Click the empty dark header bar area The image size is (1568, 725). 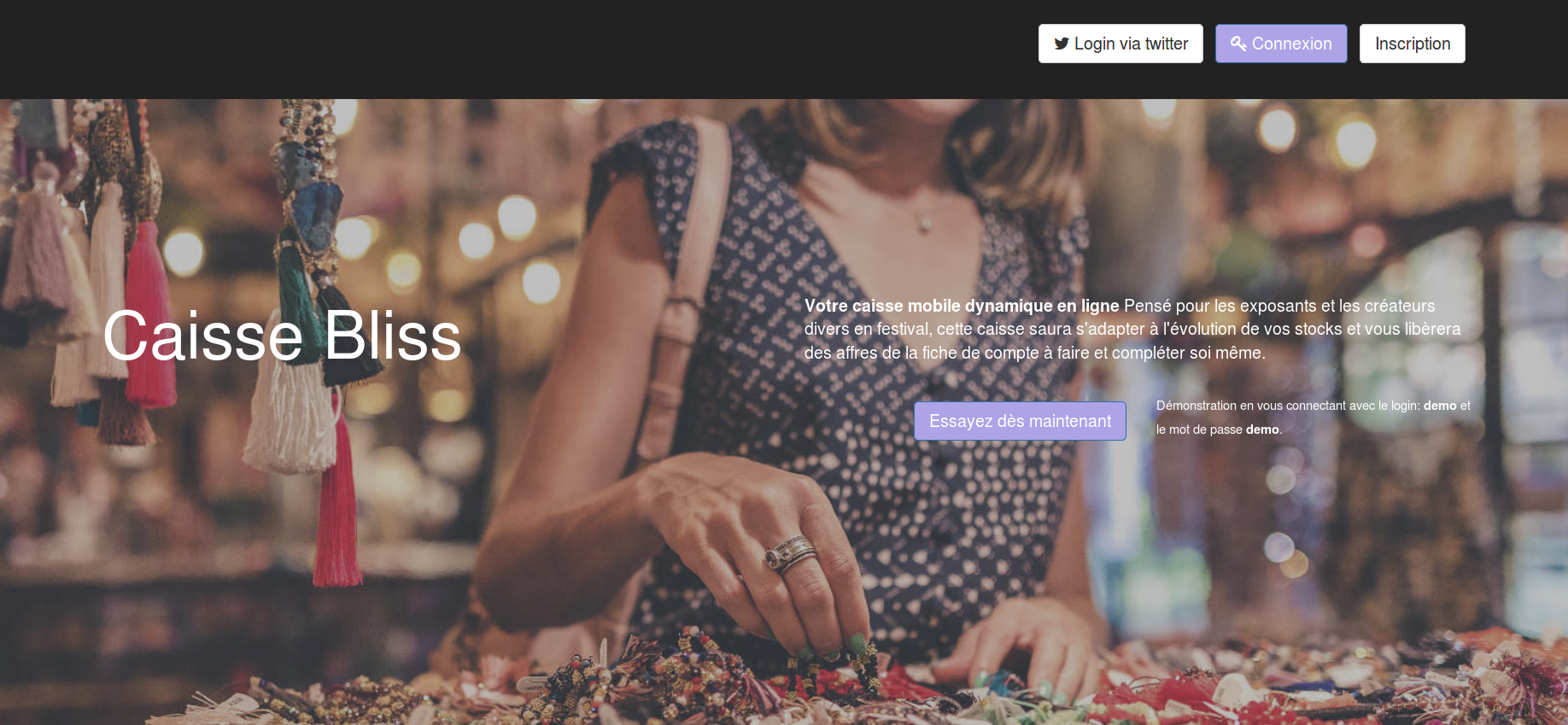512,49
